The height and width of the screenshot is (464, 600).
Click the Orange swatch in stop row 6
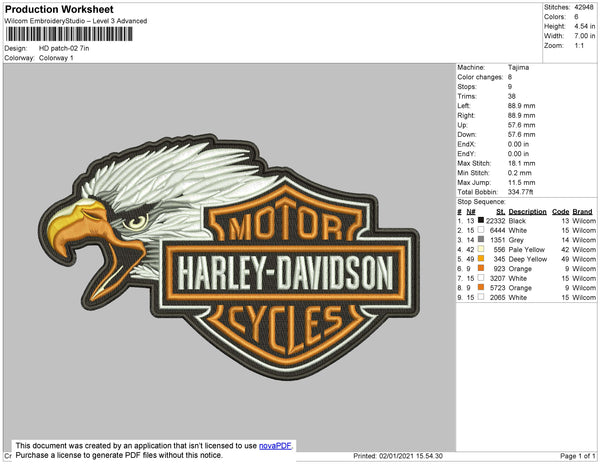coord(481,268)
